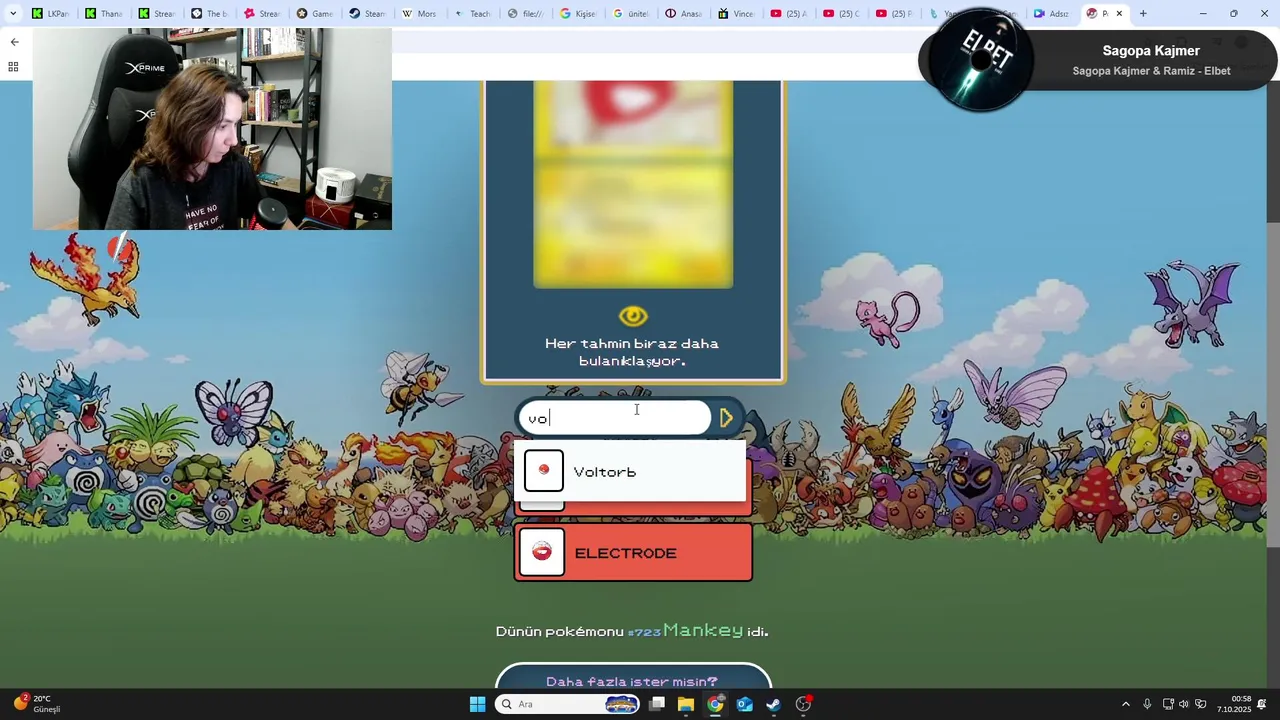This screenshot has width=1280, height=720.
Task: Click the yellow eye blur icon
Action: pyautogui.click(x=633, y=317)
